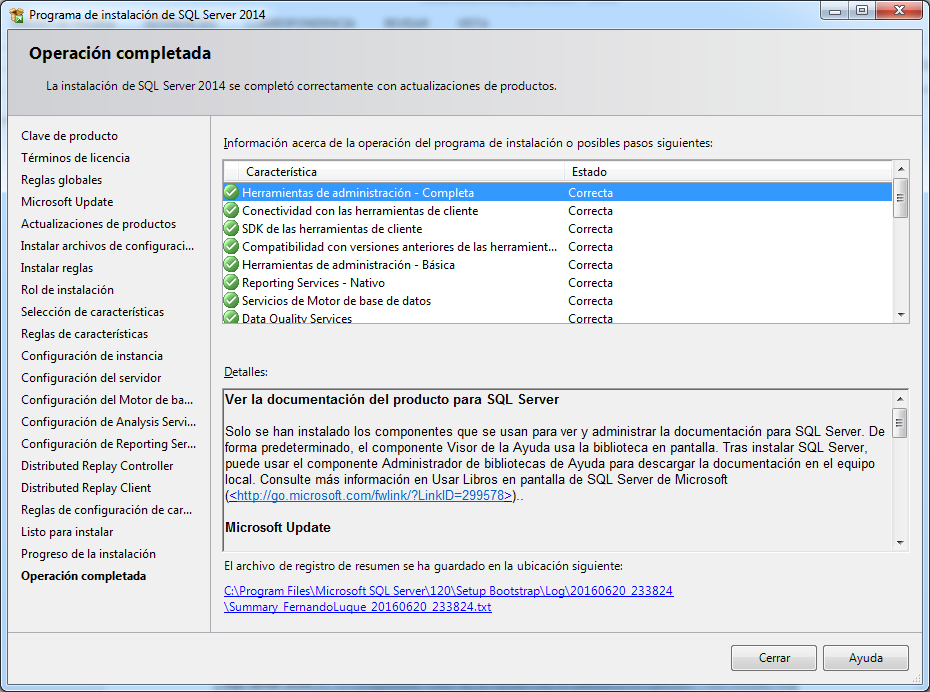Click the Configuración de instancia step
The image size is (930, 692).
[x=92, y=355]
